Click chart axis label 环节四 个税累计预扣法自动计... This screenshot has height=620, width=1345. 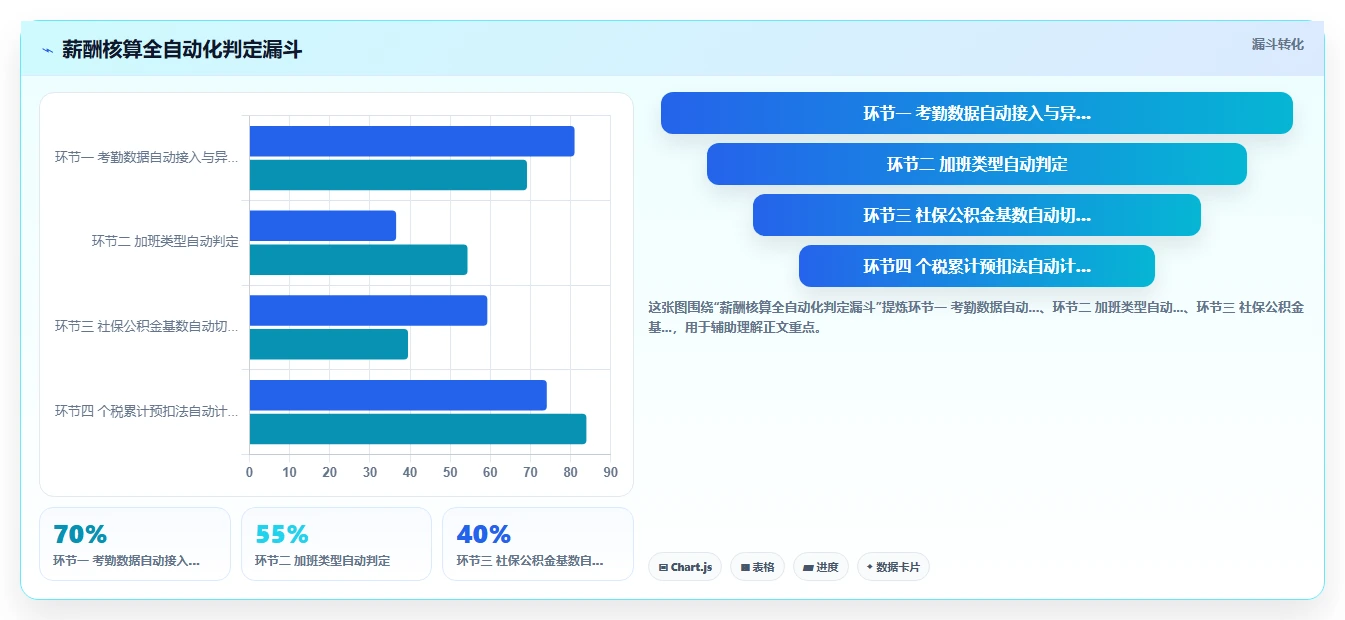147,411
